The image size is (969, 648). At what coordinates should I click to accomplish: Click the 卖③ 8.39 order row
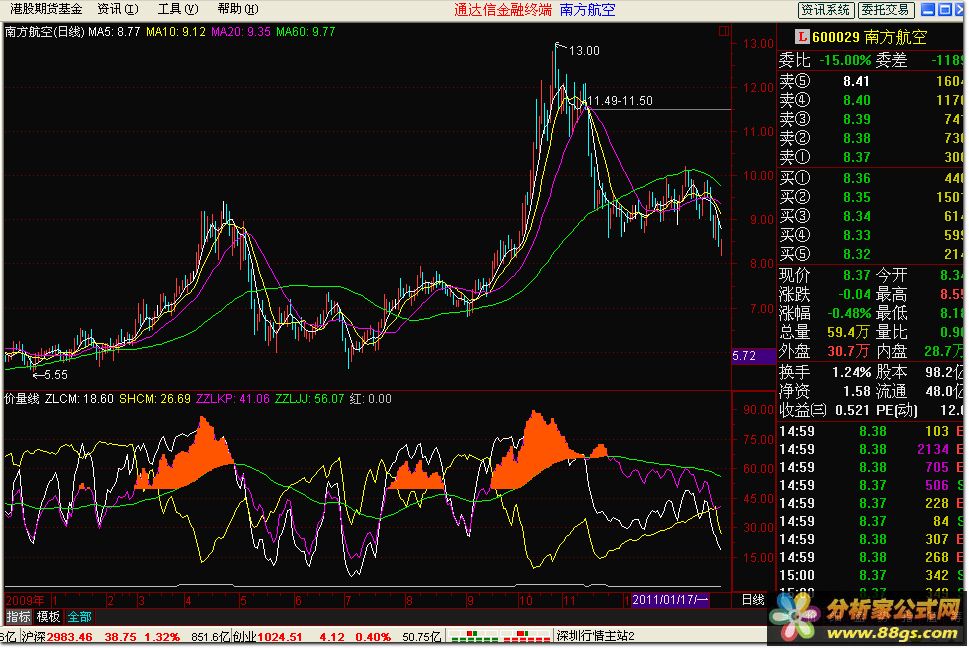[870, 119]
